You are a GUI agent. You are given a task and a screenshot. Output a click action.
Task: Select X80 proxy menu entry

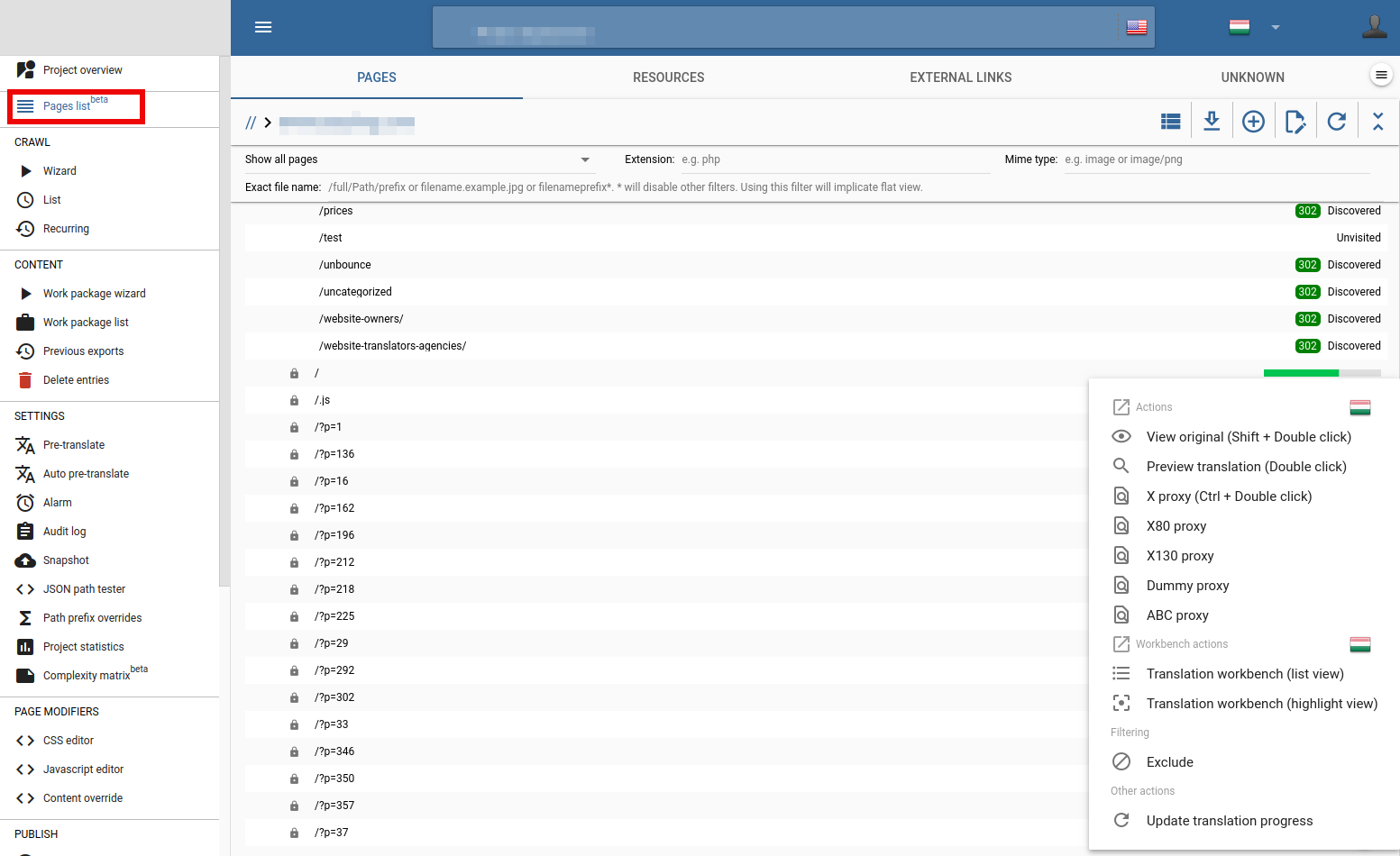(1244, 526)
